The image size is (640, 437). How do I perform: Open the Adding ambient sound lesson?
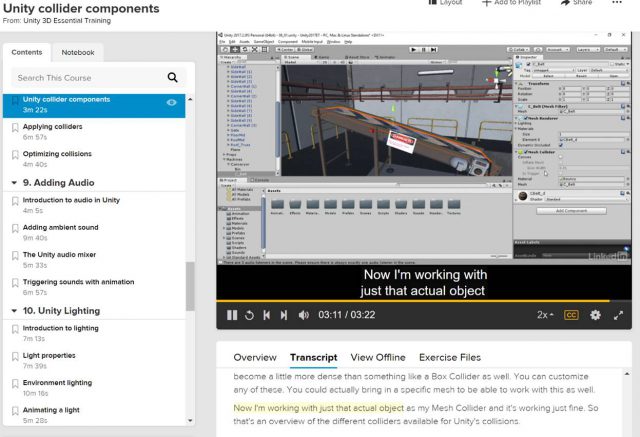click(60, 227)
